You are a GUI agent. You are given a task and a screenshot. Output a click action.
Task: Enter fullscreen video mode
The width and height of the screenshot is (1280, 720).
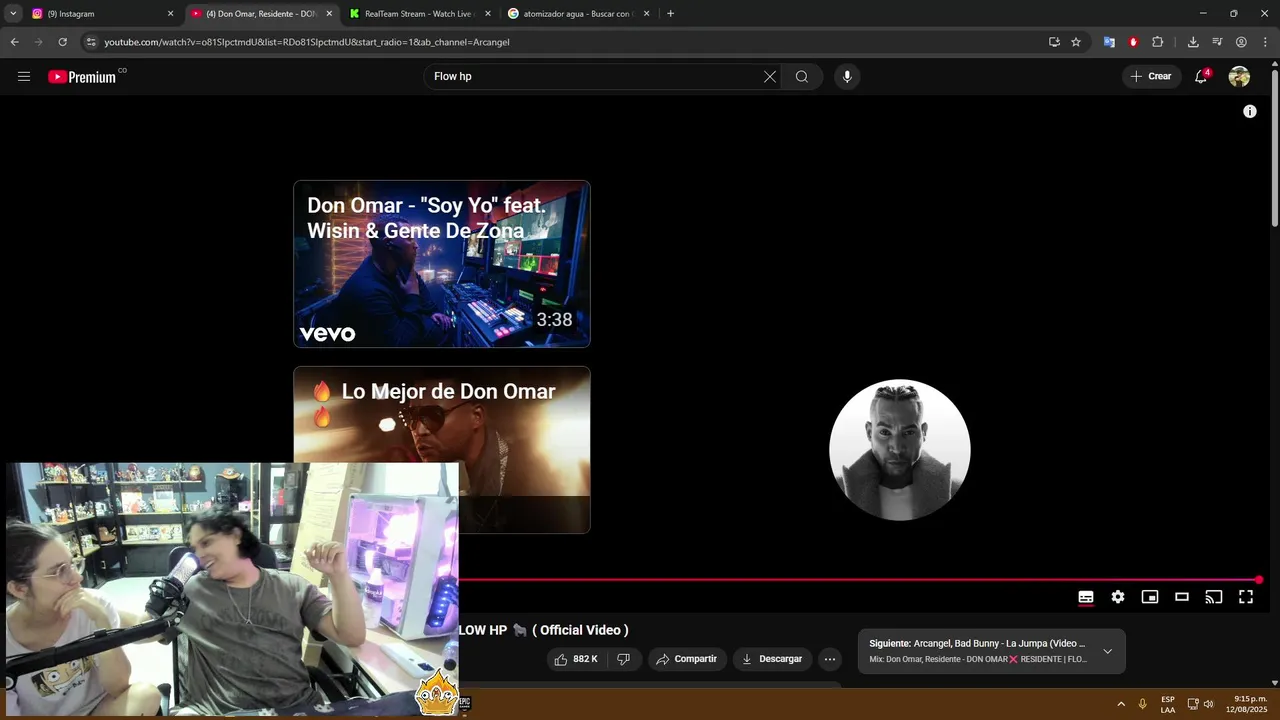pyautogui.click(x=1246, y=597)
